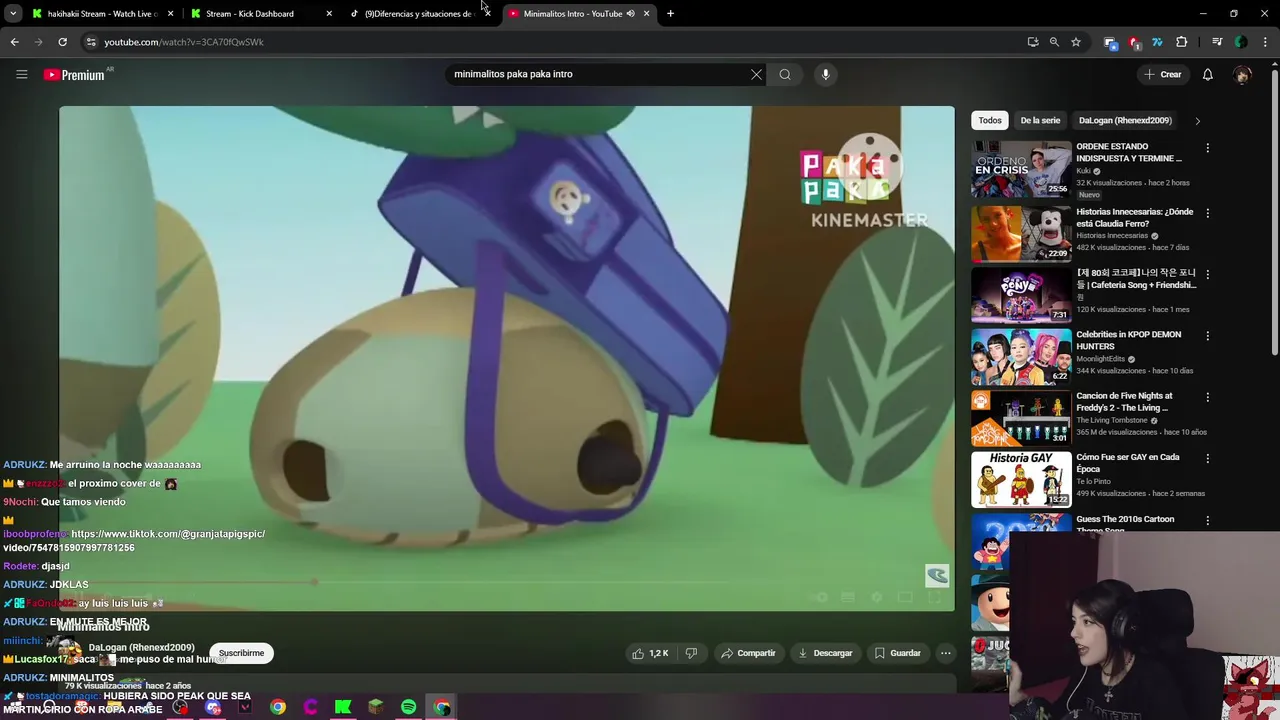Open options for 'Historias Innecesarias' video
This screenshot has width=1280, height=720.
point(1207,213)
